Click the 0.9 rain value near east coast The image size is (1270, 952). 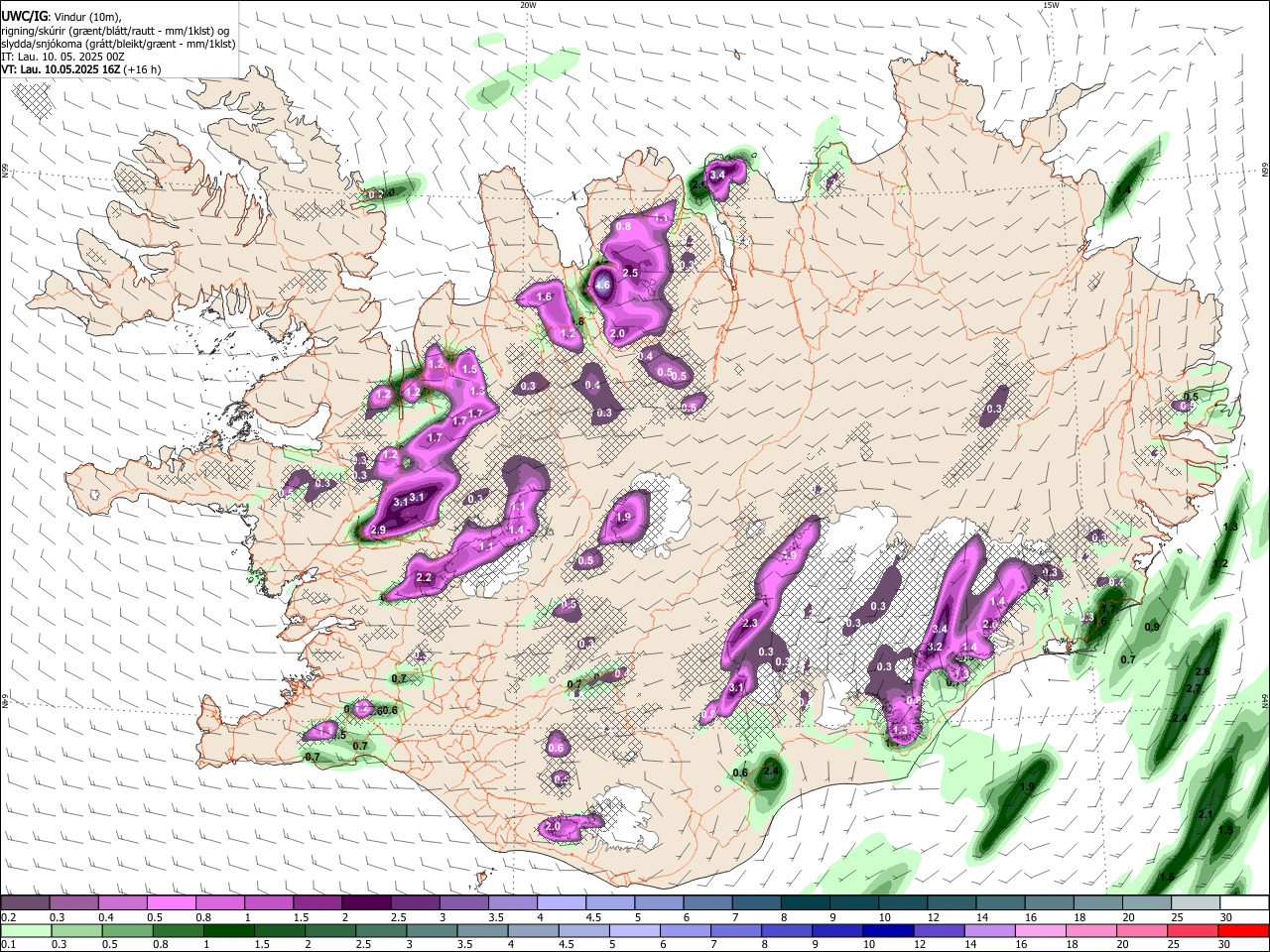coord(1152,627)
